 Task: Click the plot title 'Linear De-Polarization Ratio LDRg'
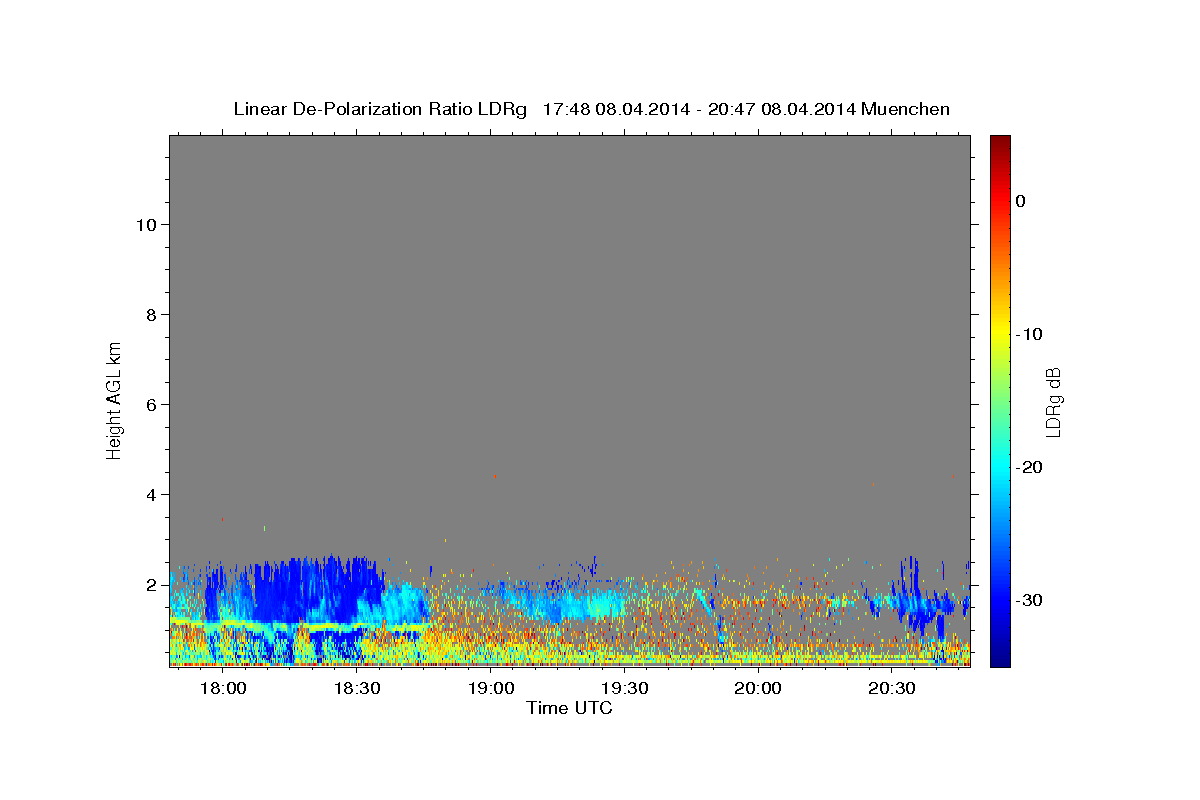point(380,109)
